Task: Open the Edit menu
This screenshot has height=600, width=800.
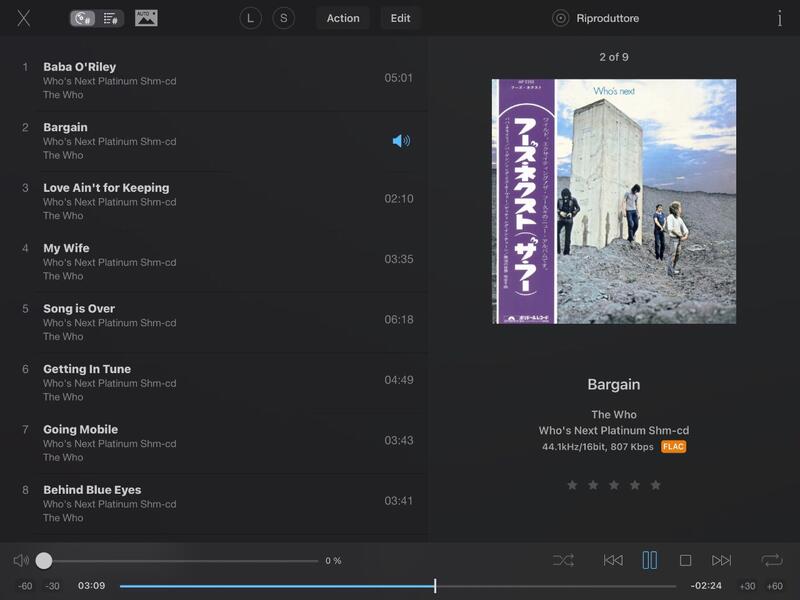Action: [x=400, y=18]
